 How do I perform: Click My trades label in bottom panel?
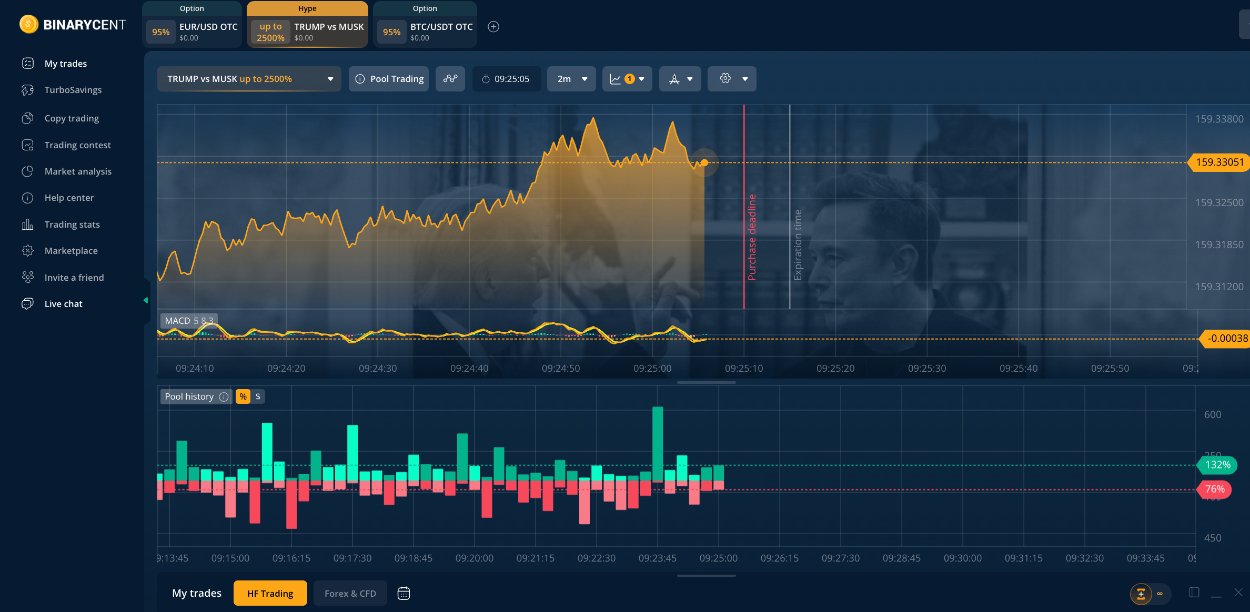click(x=197, y=593)
